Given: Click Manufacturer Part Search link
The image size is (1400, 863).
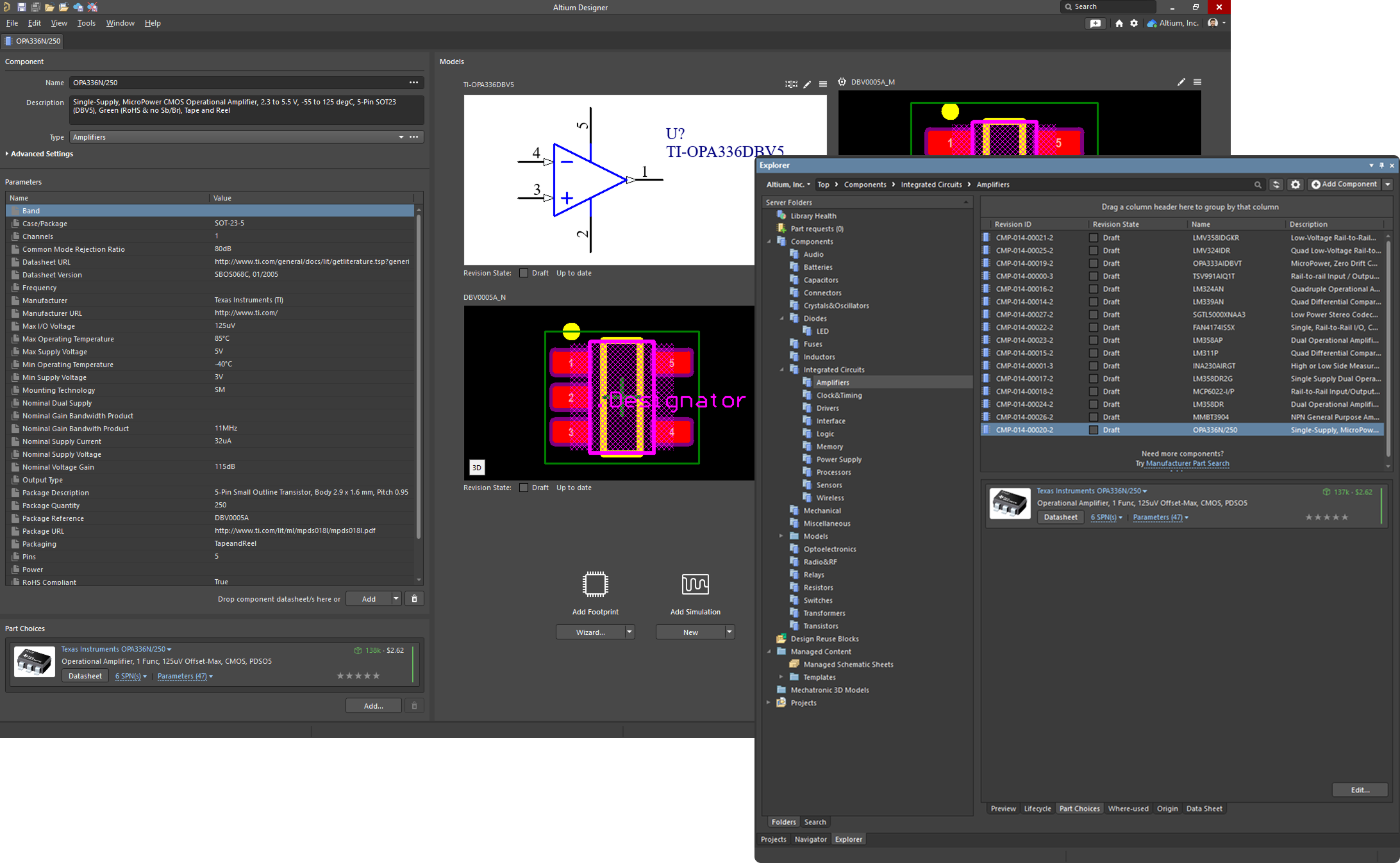Looking at the screenshot, I should [x=1187, y=463].
